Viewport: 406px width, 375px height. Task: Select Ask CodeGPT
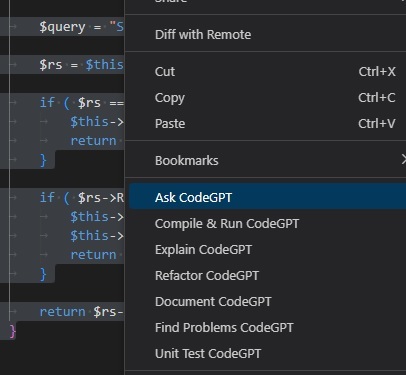(x=267, y=198)
